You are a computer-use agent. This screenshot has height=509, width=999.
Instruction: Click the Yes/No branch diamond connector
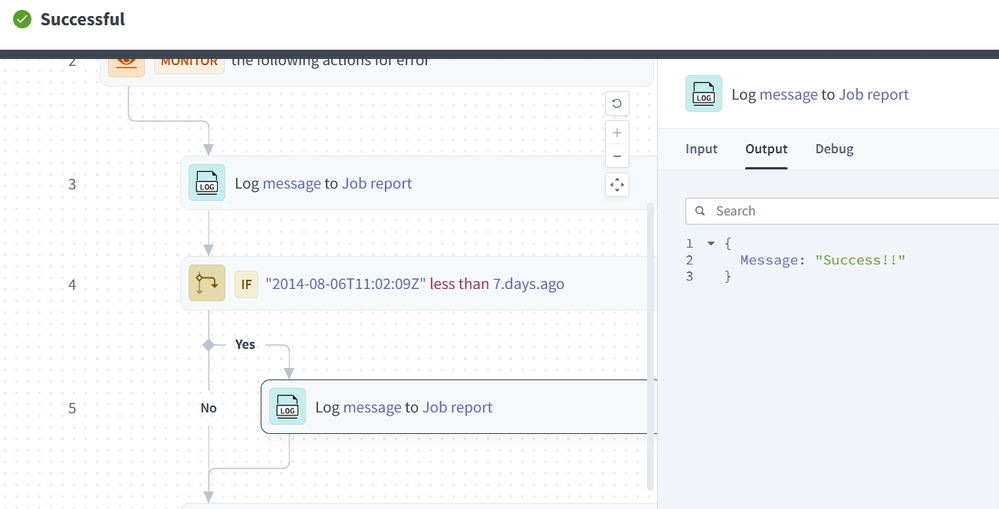[208, 345]
